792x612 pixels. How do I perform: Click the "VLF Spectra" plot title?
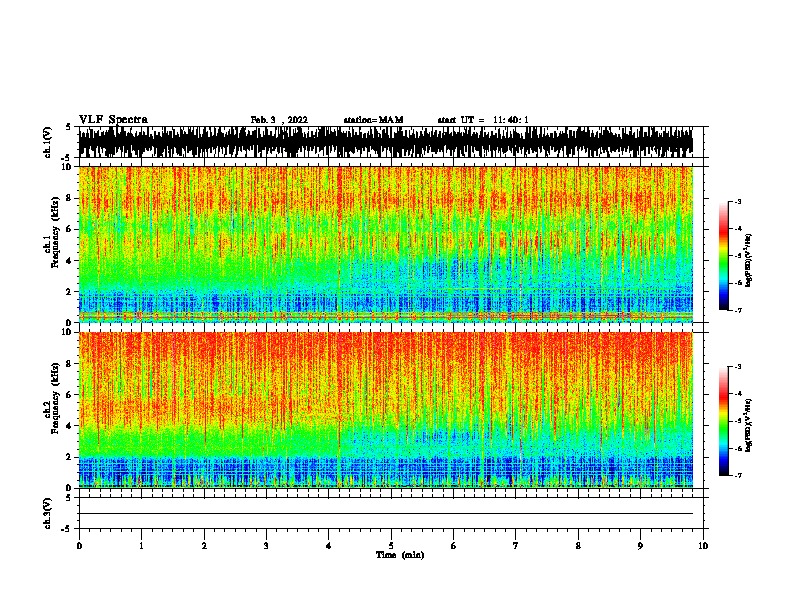pyautogui.click(x=113, y=120)
